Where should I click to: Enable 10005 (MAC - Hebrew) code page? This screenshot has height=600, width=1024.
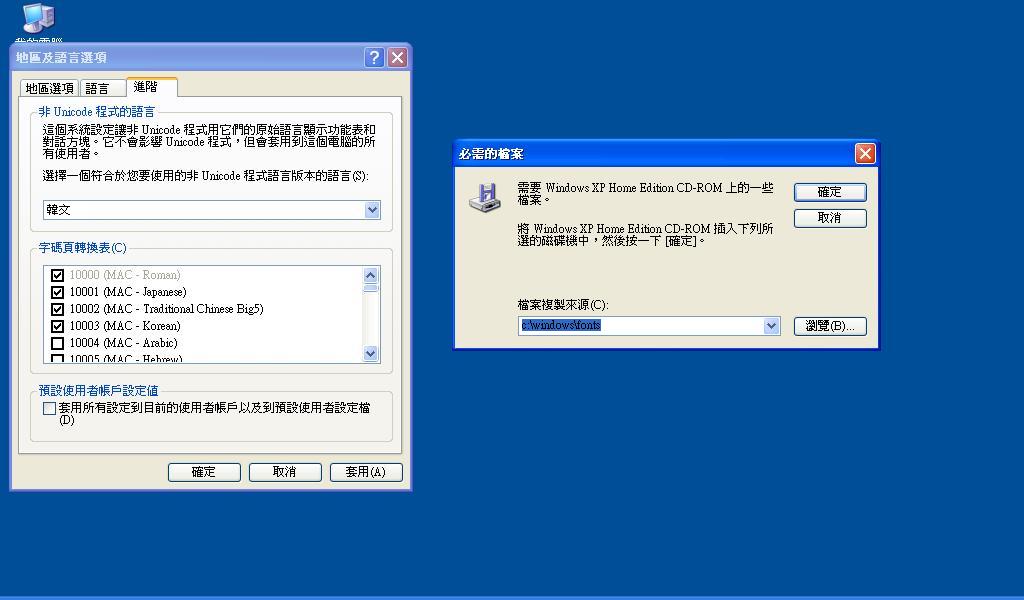(x=57, y=358)
